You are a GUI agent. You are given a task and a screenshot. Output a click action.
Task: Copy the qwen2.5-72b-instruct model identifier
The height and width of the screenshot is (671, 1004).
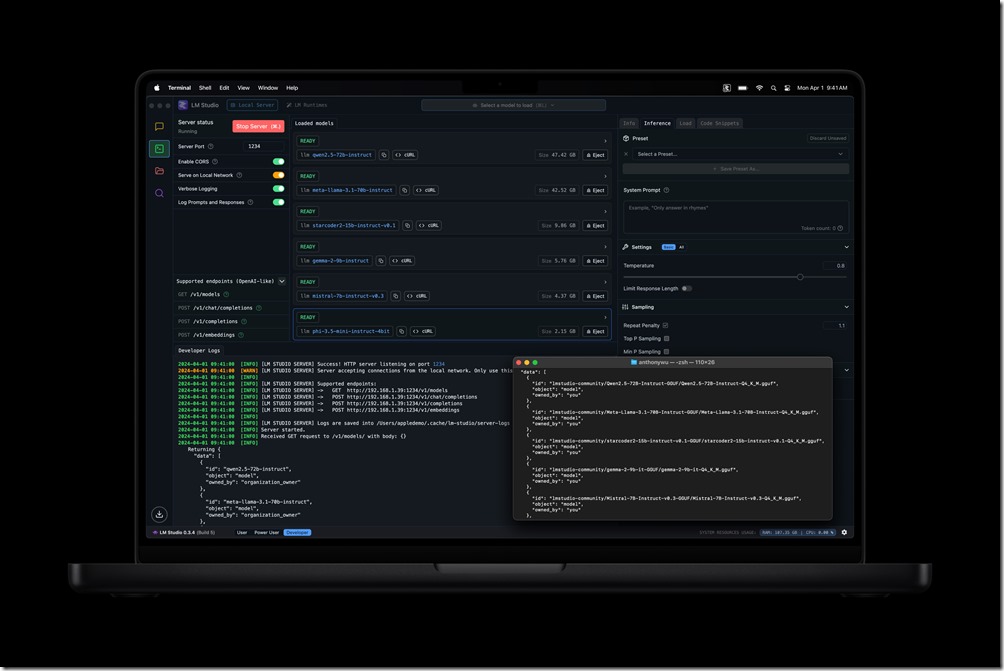pyautogui.click(x=384, y=155)
